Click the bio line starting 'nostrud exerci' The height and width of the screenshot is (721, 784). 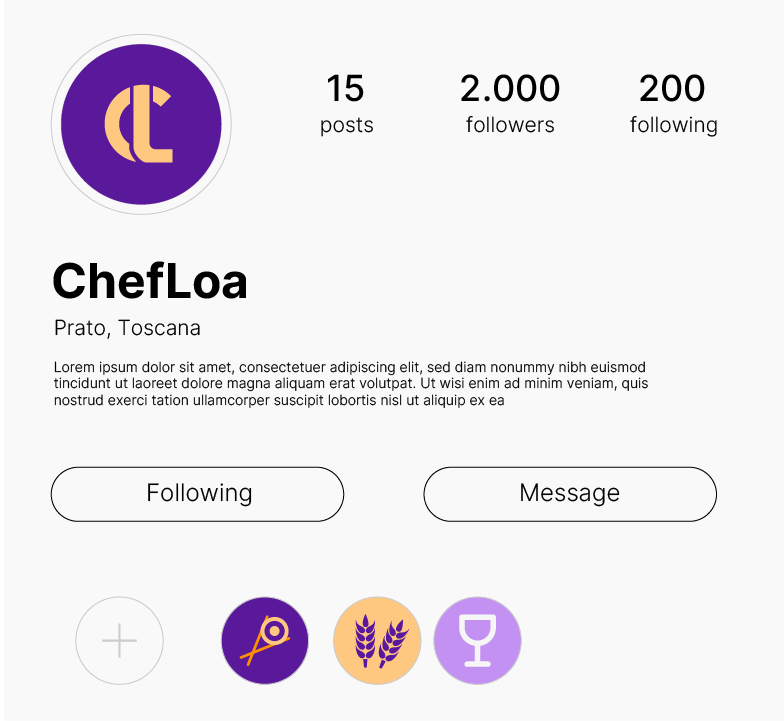click(x=279, y=400)
